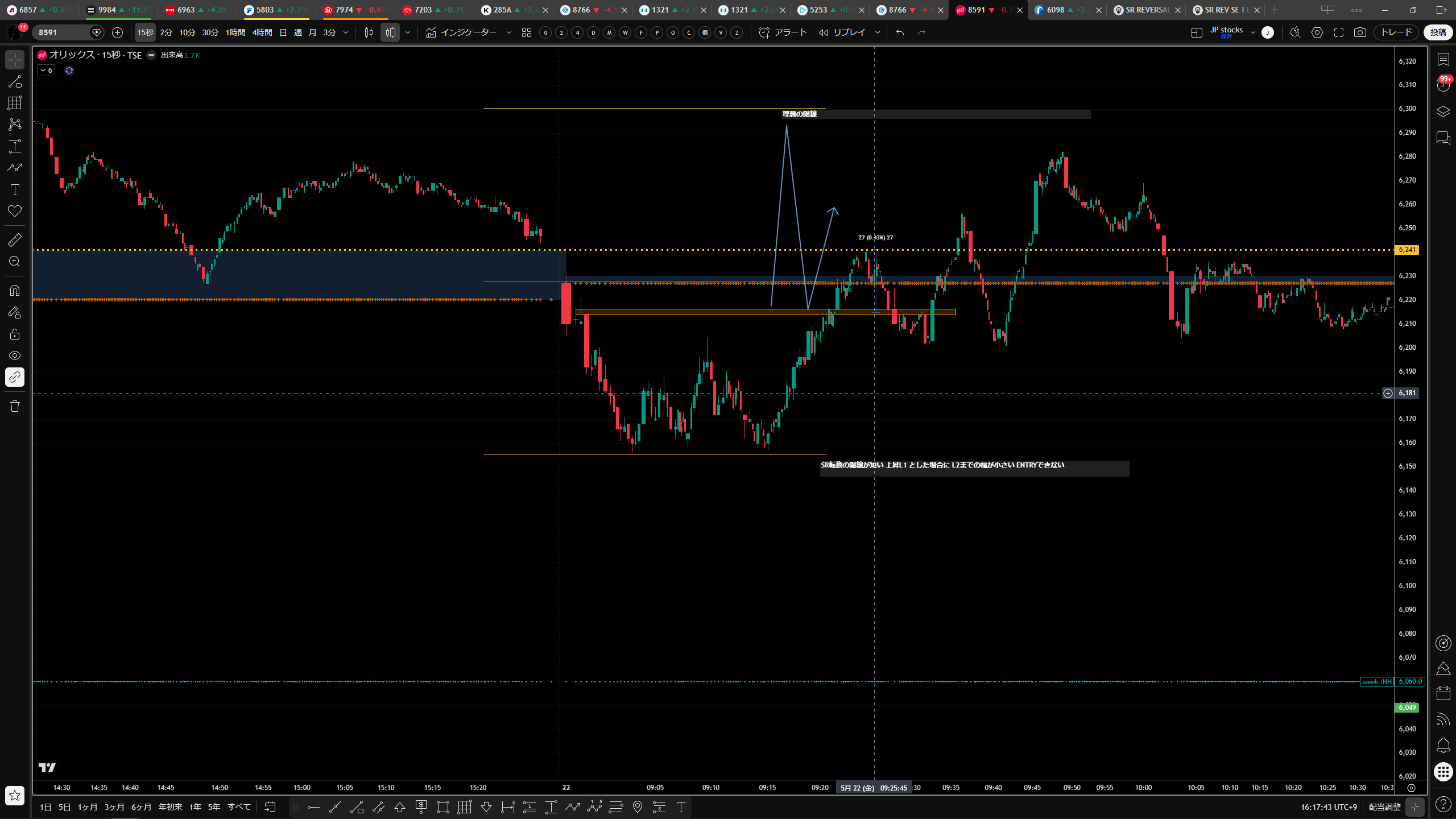The image size is (1456, 819).
Task: Expand the interval dropdown after 3分
Action: pyautogui.click(x=346, y=32)
